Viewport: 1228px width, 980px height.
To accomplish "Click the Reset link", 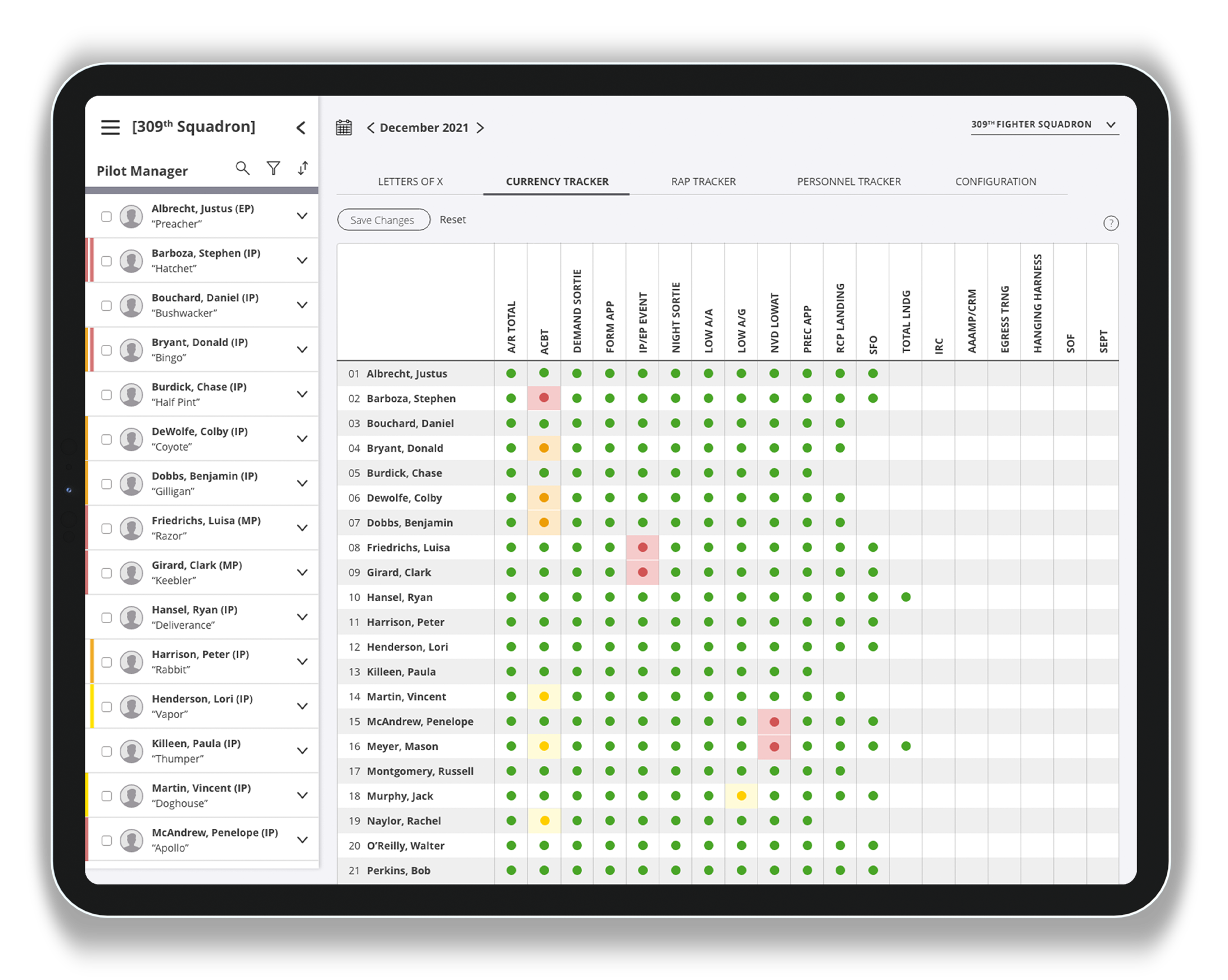I will [452, 220].
